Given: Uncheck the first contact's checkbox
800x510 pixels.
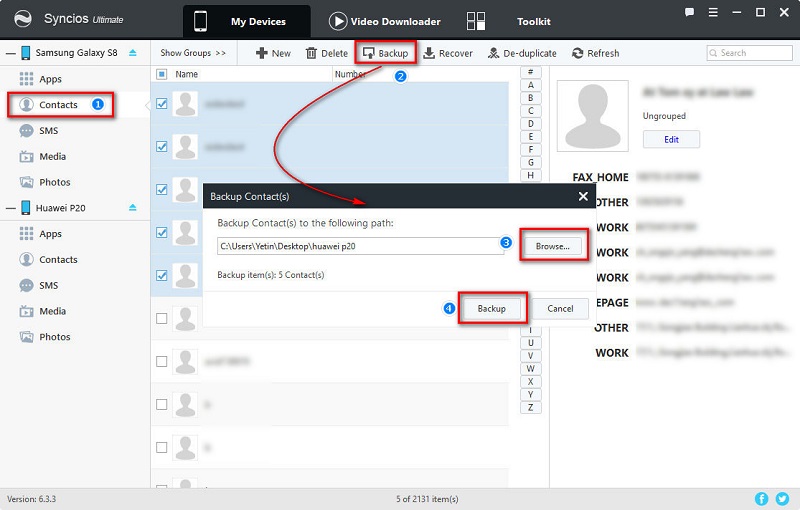Looking at the screenshot, I should coord(162,104).
